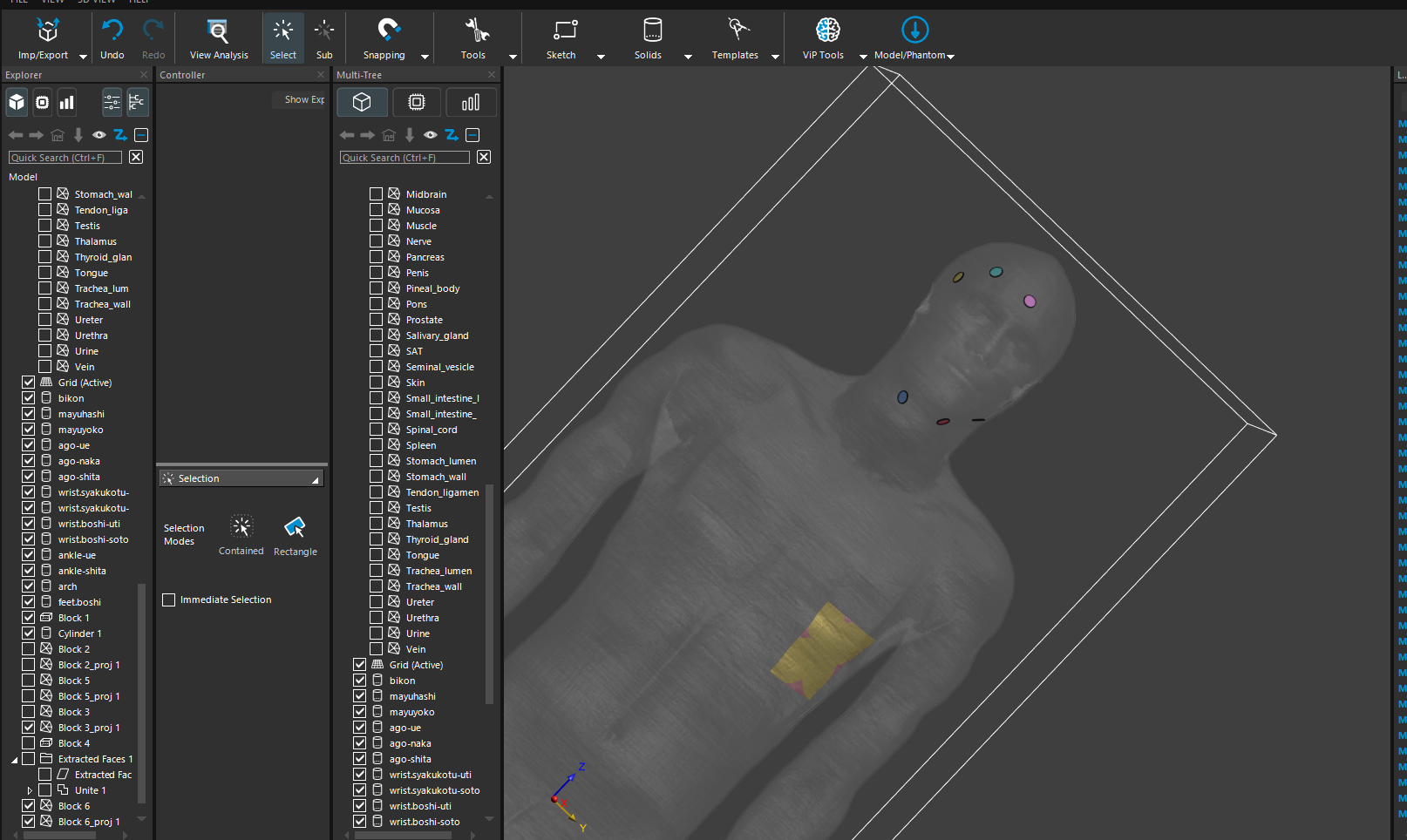Uncheck bikon in Explorer tree

(x=29, y=398)
